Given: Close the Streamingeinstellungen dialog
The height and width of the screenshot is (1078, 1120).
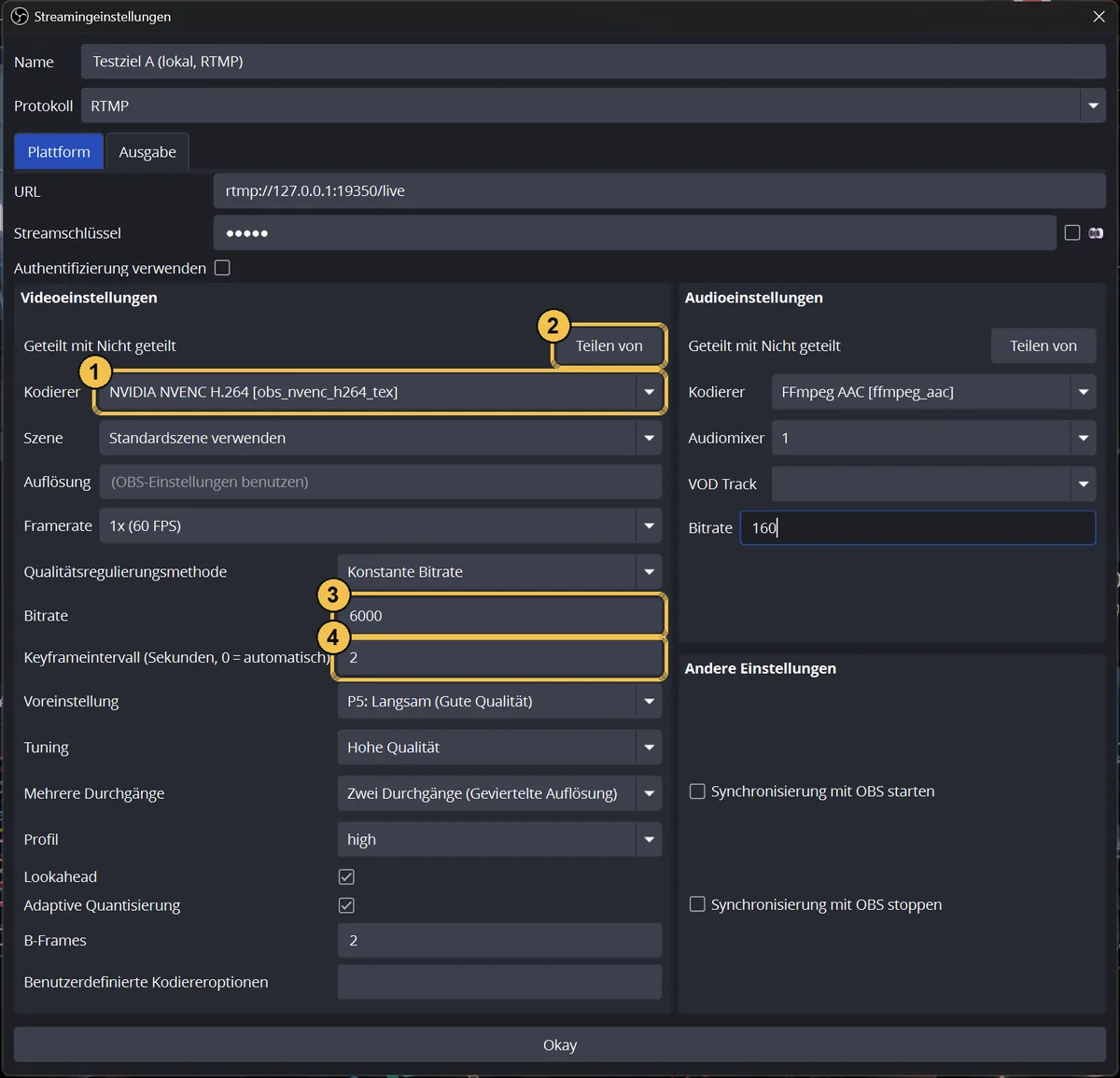Looking at the screenshot, I should click(1099, 17).
